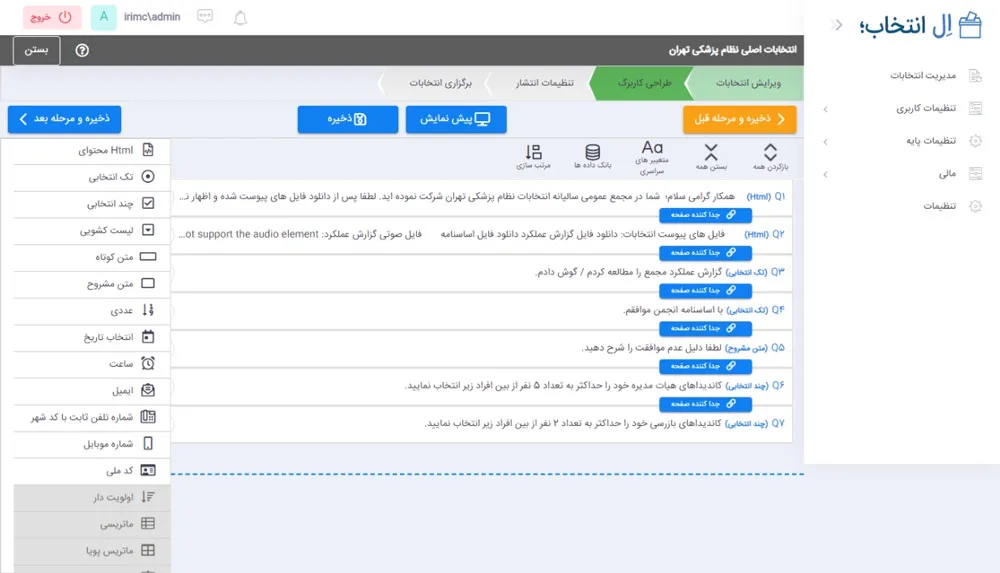Viewport: 1000px width, 573px height.
Task: Switch to ویرایش انتخابات step tab
Action: 750,83
